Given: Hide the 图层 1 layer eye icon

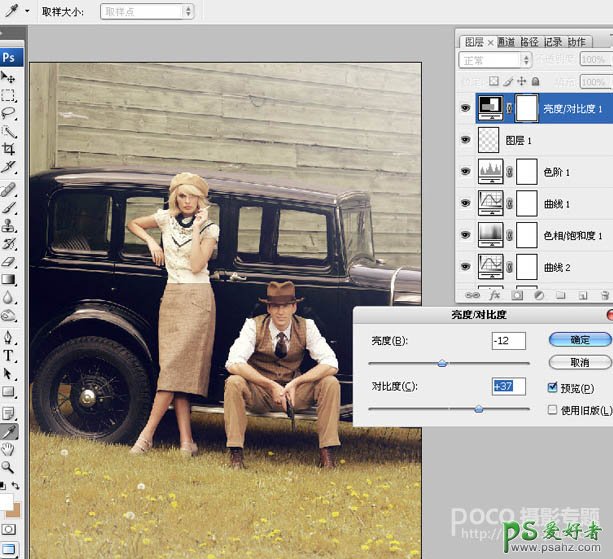Looking at the screenshot, I should click(x=465, y=140).
